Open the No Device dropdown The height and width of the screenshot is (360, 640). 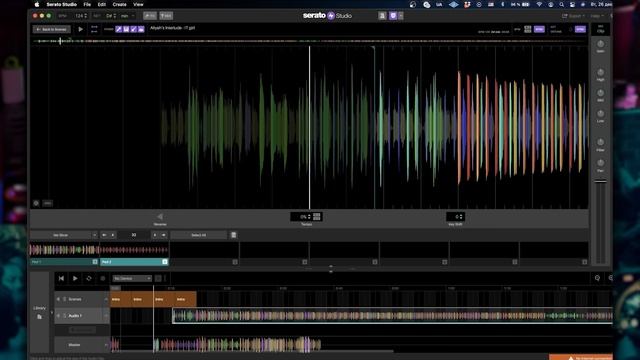[132, 278]
